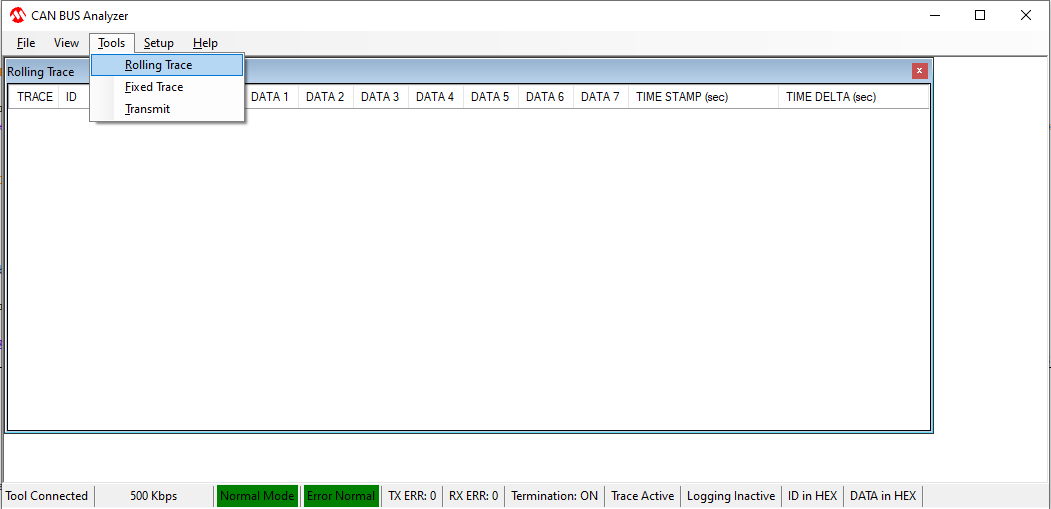Click the RX ERR: 0 status entry
The height and width of the screenshot is (509, 1051).
tap(473, 496)
